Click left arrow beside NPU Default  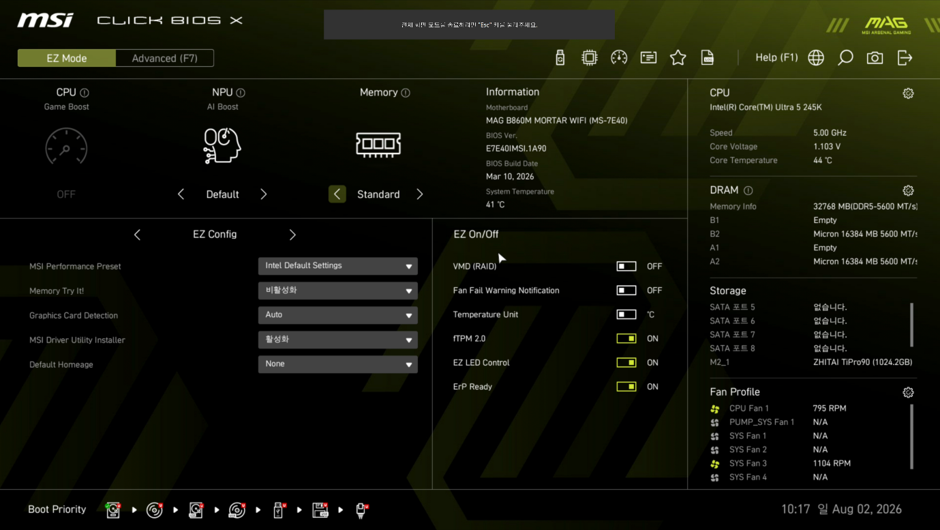(181, 194)
